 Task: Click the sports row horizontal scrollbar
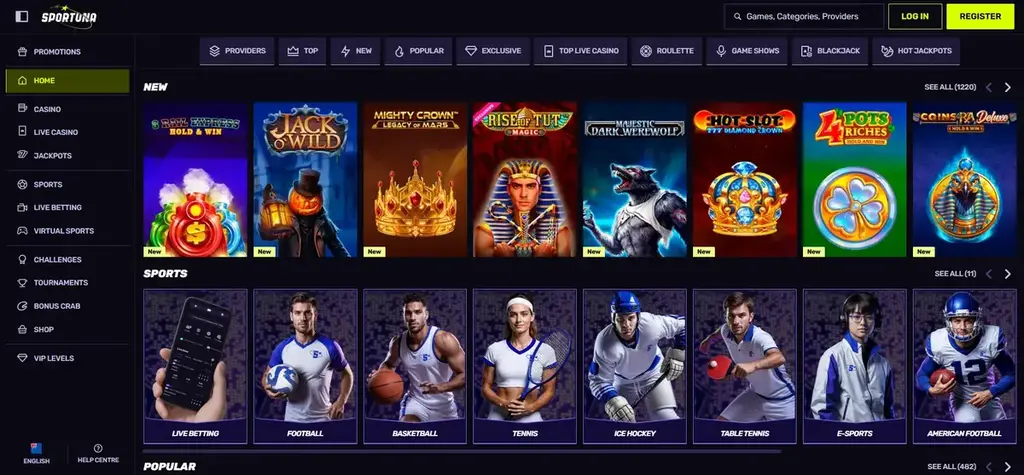pos(462,451)
